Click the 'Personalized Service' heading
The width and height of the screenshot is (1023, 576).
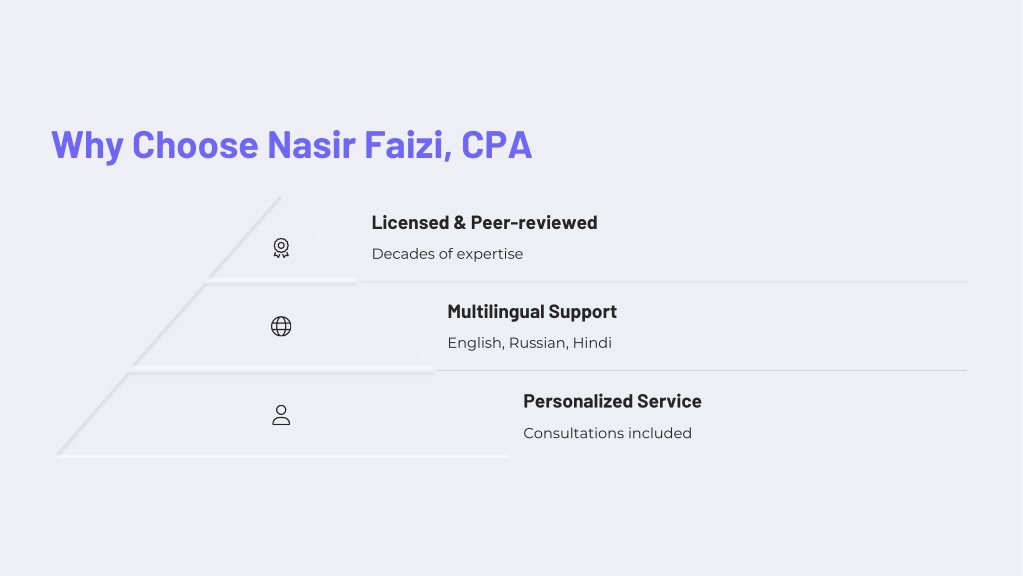point(612,401)
